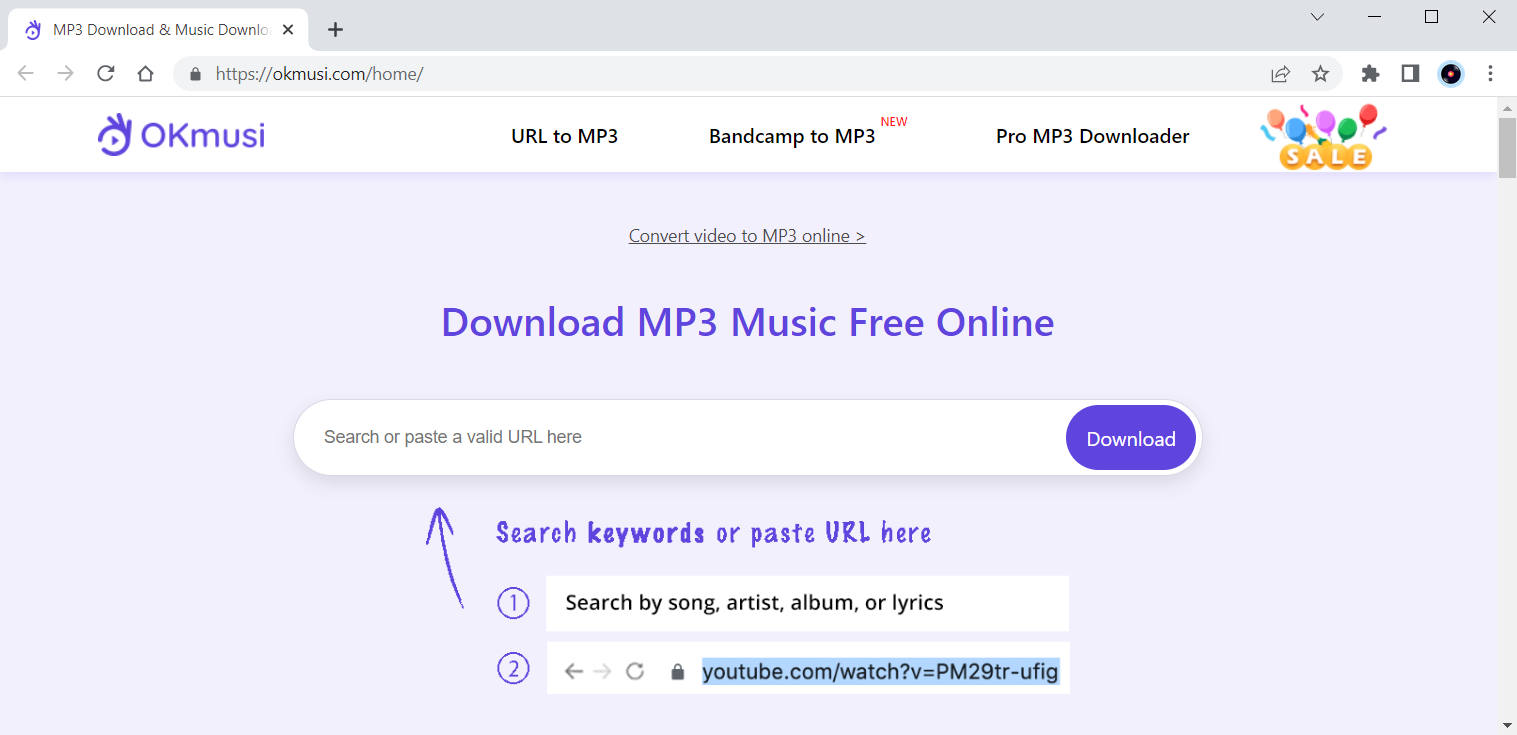
Task: Go to the browser home page icon
Action: coord(145,73)
